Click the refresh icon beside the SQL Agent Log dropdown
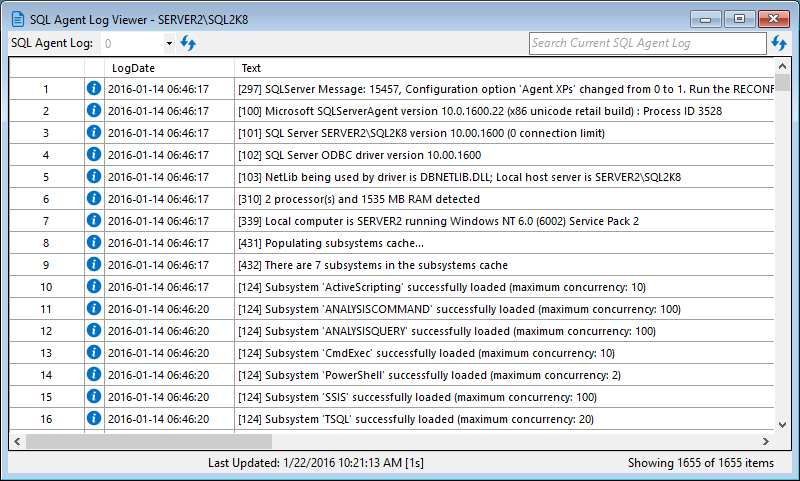Image resolution: width=800 pixels, height=481 pixels. [x=188, y=43]
